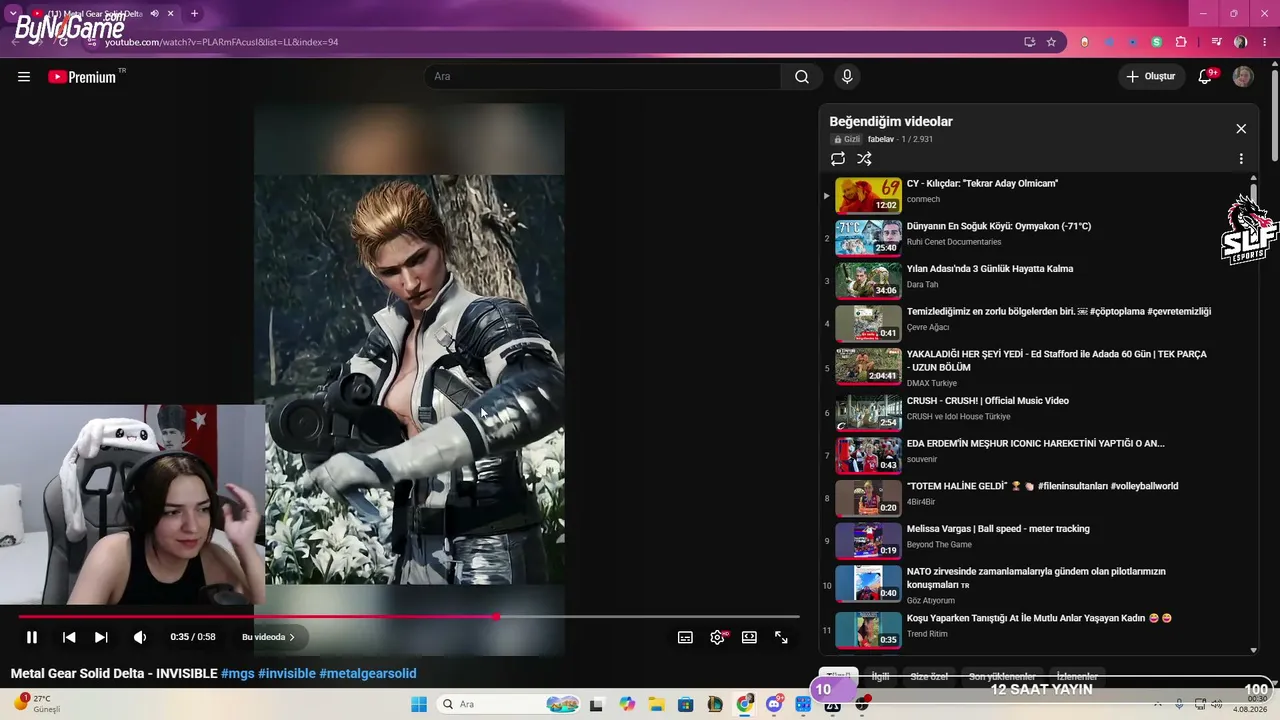This screenshot has width=1280, height=720.
Task: Click the install/cast icon in address bar
Action: pos(1029,42)
